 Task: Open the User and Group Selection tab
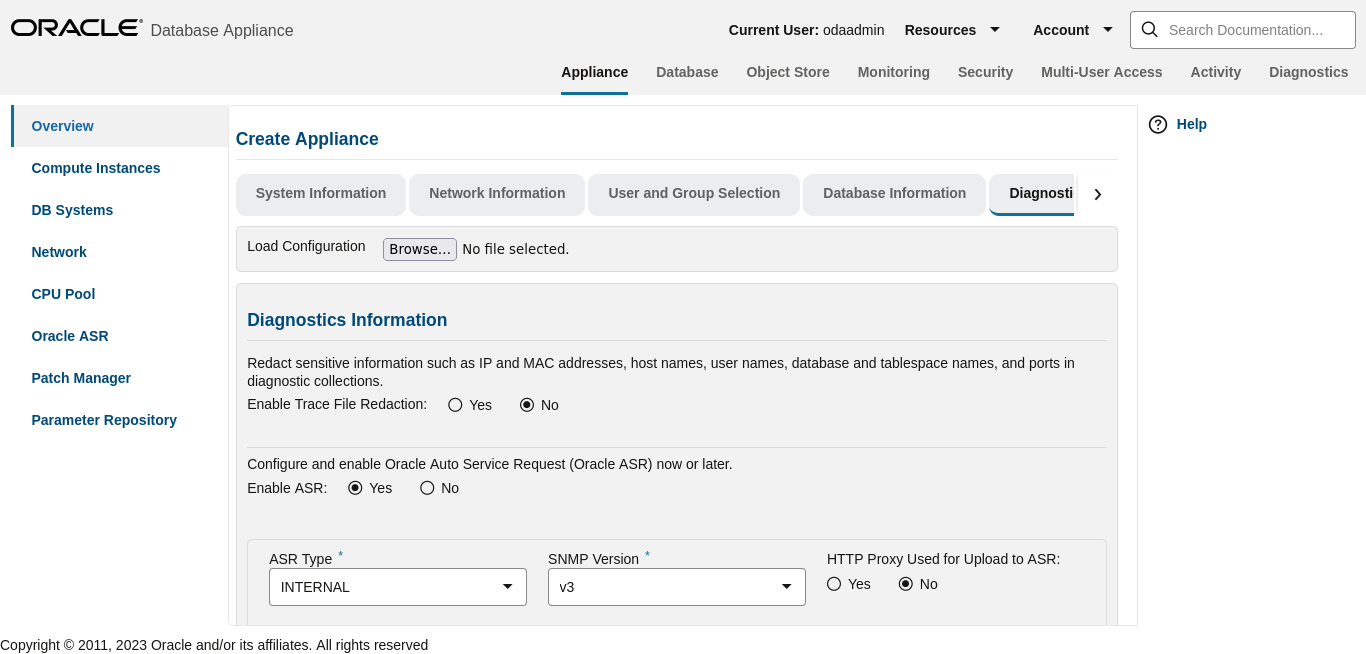(x=694, y=194)
